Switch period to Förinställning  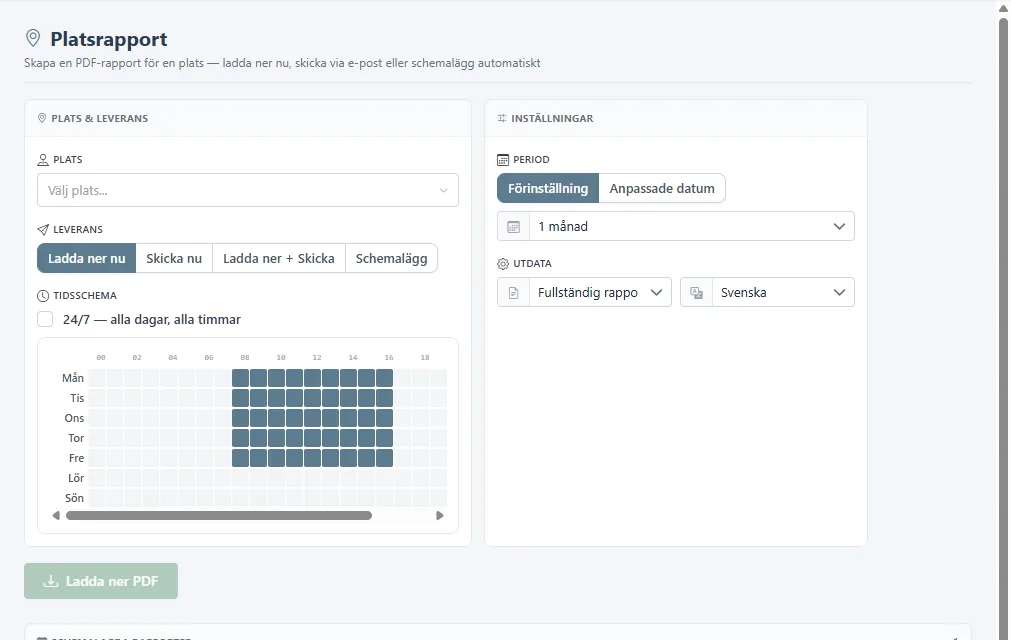point(548,188)
